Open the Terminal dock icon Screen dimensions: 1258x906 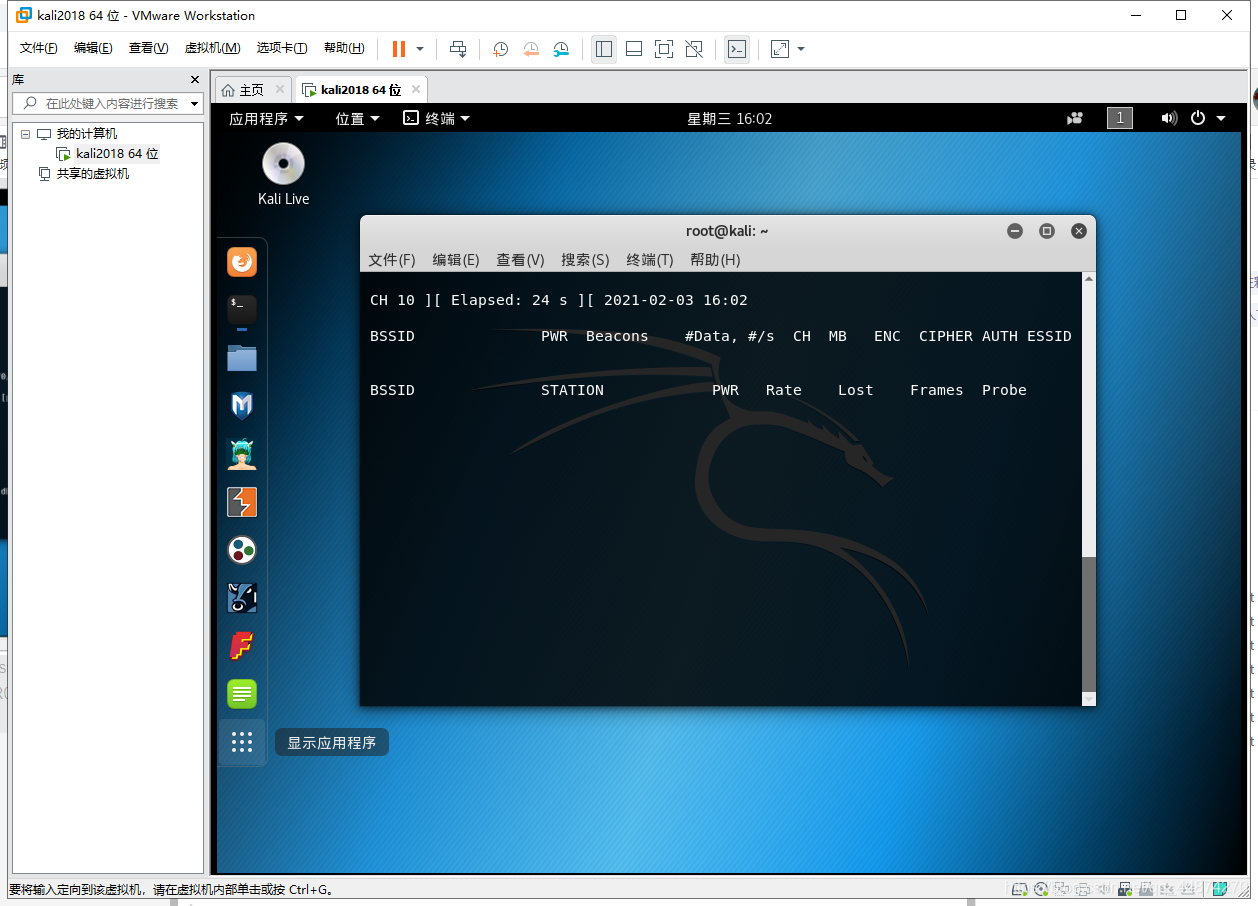tap(242, 310)
